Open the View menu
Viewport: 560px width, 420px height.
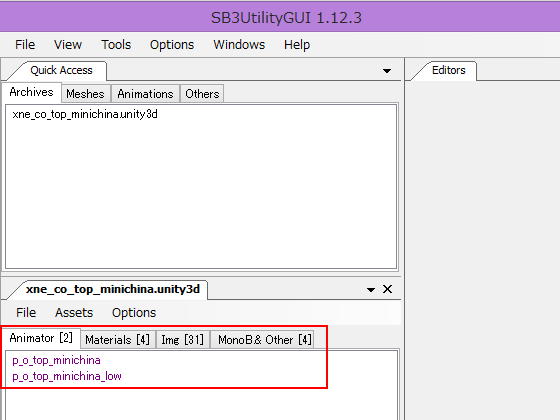coord(68,45)
